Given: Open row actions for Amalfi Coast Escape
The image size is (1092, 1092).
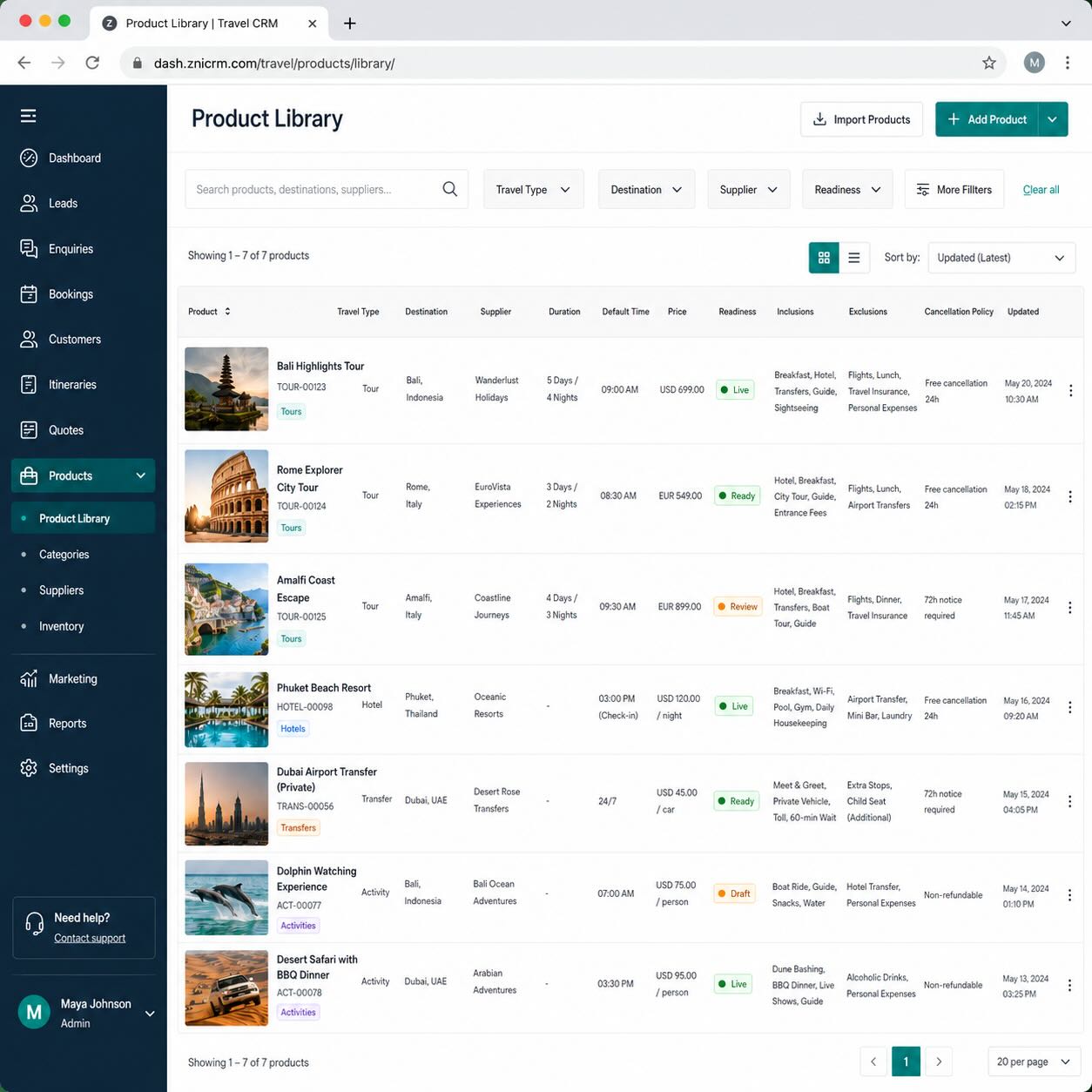Looking at the screenshot, I should [1070, 607].
